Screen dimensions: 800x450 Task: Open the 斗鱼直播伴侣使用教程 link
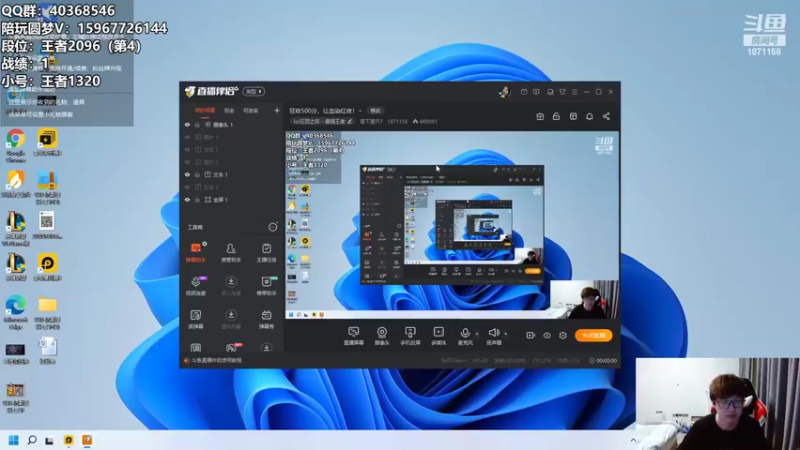(x=216, y=360)
